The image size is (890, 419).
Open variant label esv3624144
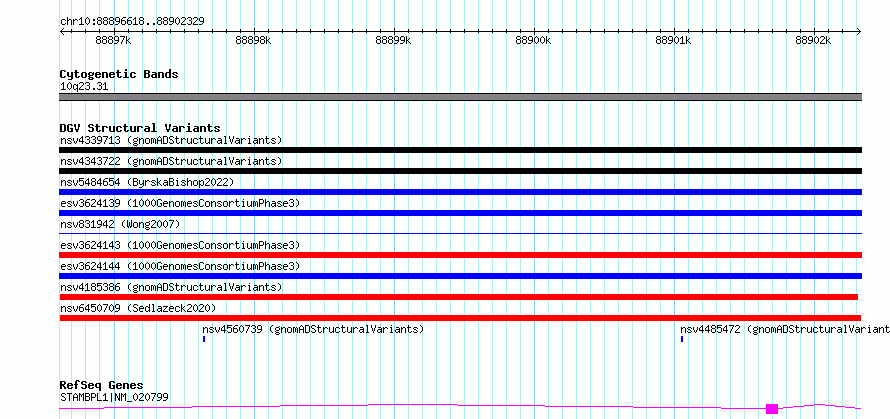[x=180, y=266]
